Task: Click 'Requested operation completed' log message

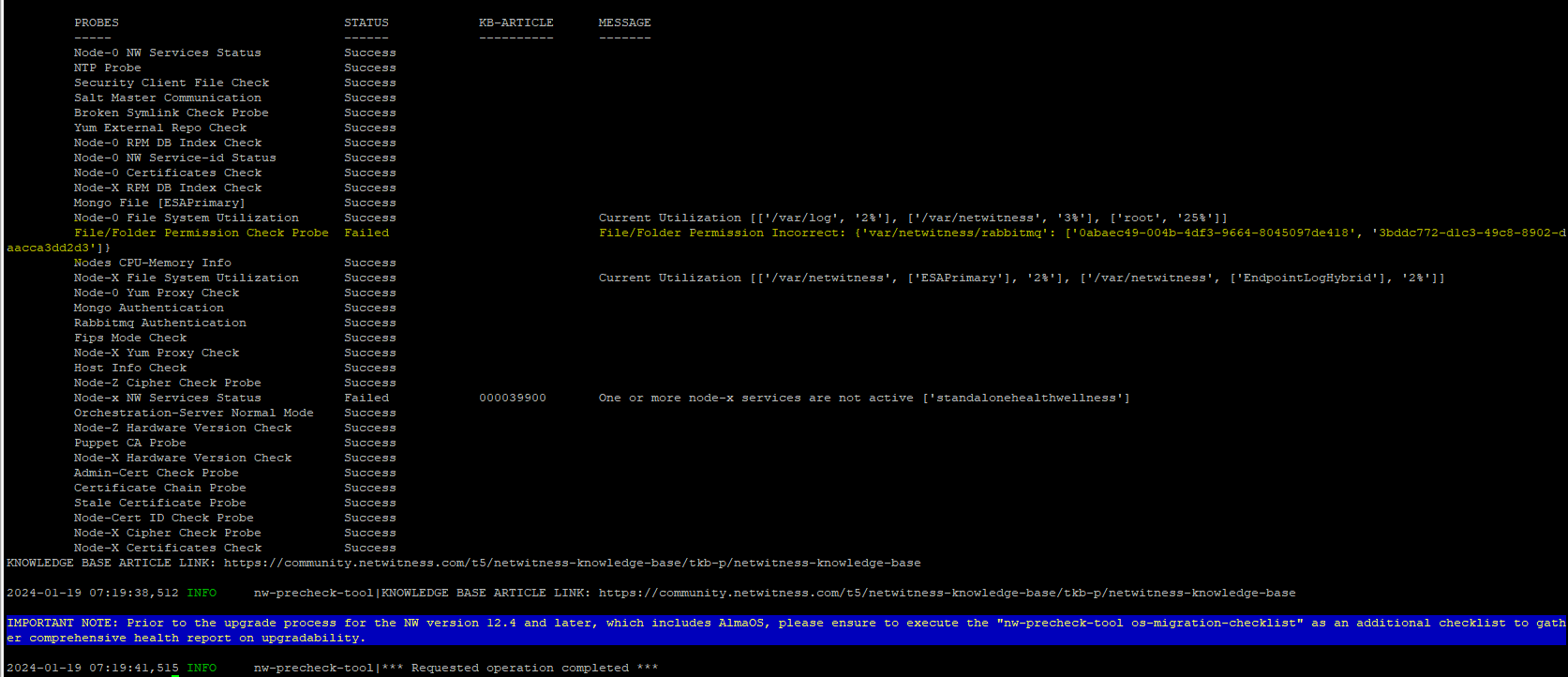Action: (535, 668)
